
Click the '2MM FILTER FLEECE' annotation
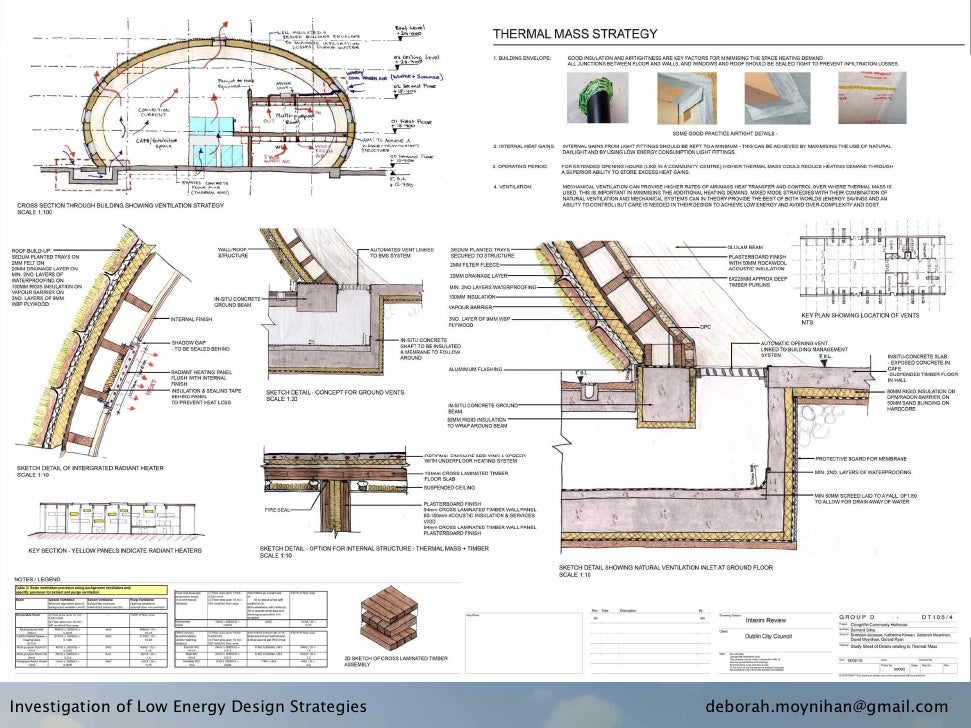pos(474,265)
